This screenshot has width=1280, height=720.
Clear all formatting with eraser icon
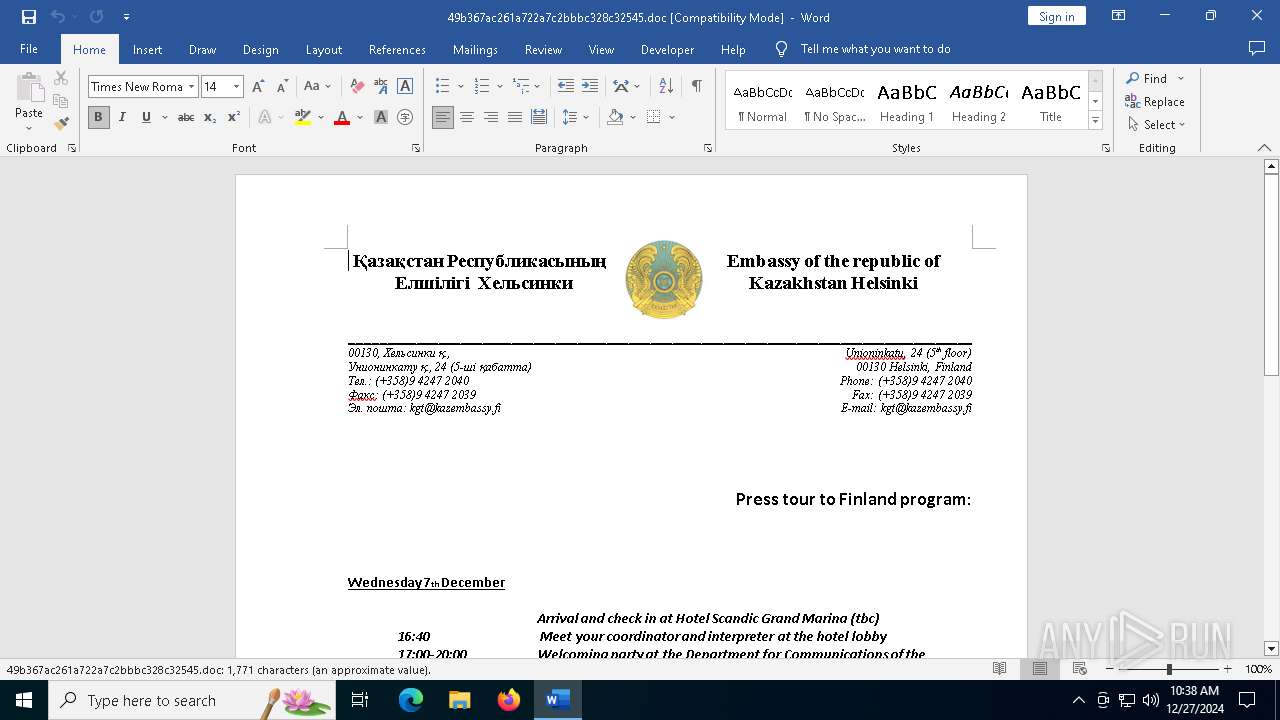click(x=357, y=87)
